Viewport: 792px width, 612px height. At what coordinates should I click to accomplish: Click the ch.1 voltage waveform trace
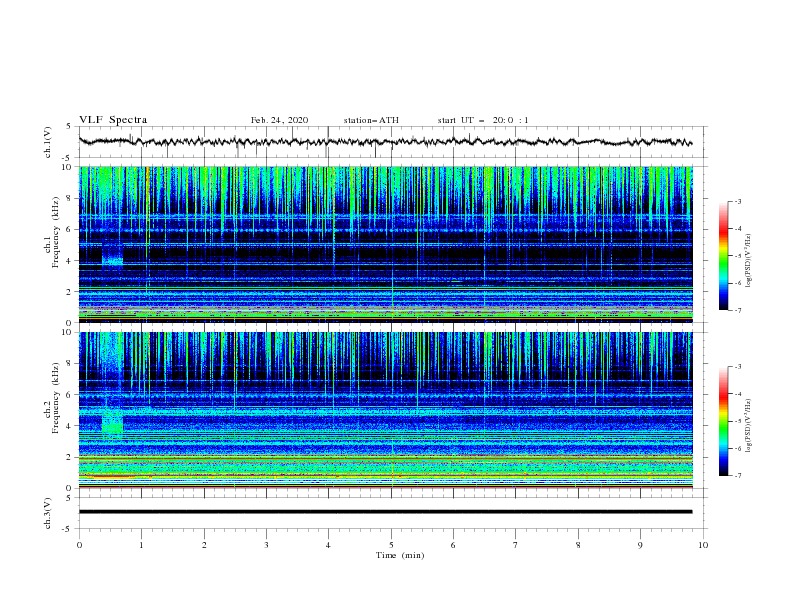385,142
